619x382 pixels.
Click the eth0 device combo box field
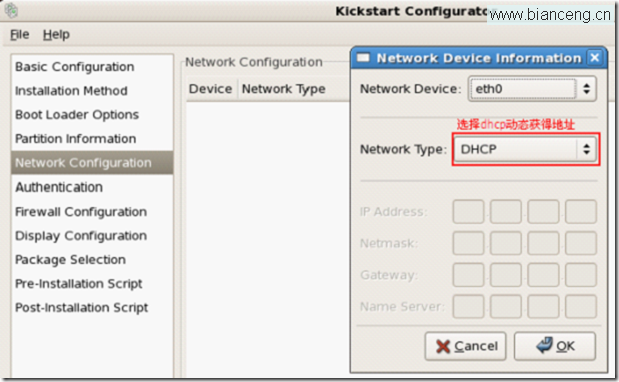tap(522, 89)
